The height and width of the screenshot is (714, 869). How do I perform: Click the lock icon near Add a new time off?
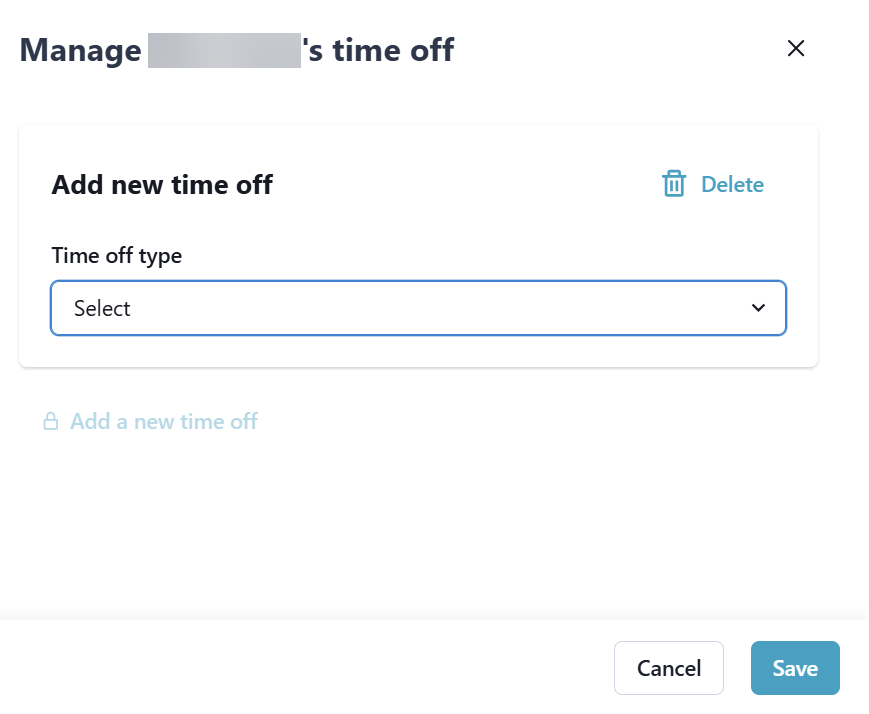pyautogui.click(x=50, y=422)
